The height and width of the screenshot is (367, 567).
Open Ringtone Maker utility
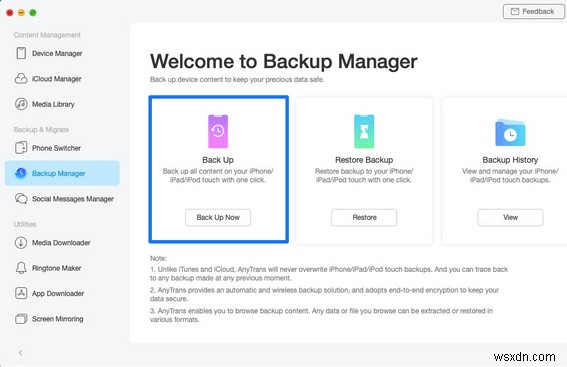(62, 268)
